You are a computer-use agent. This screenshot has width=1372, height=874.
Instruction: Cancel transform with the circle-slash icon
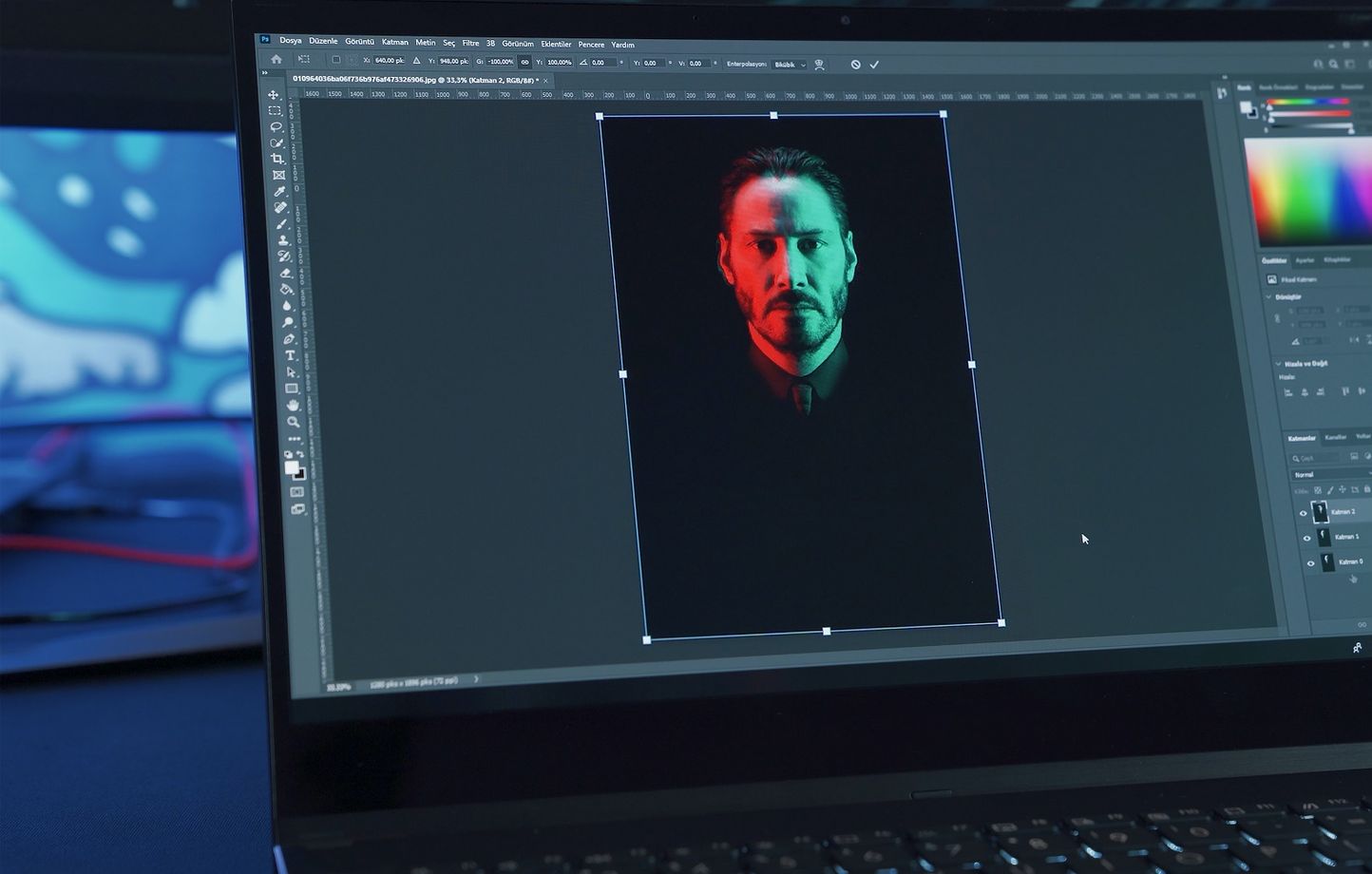tap(855, 65)
